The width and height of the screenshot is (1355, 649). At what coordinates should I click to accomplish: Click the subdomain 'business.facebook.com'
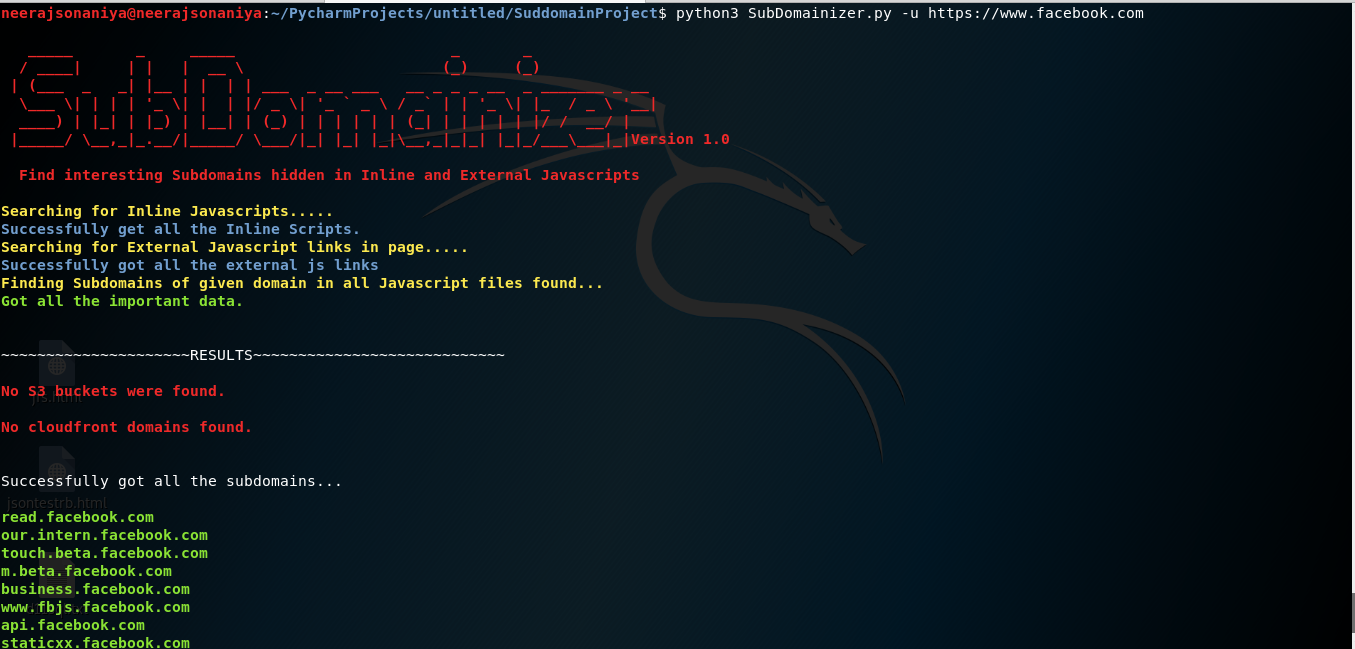95,589
